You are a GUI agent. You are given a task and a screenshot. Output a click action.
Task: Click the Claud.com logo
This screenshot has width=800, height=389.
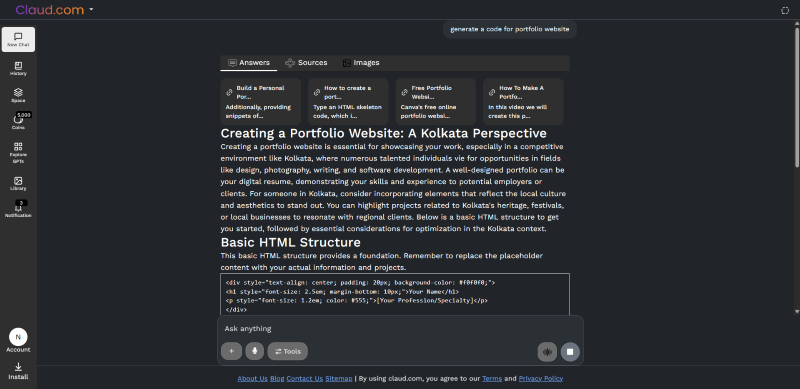tap(50, 10)
